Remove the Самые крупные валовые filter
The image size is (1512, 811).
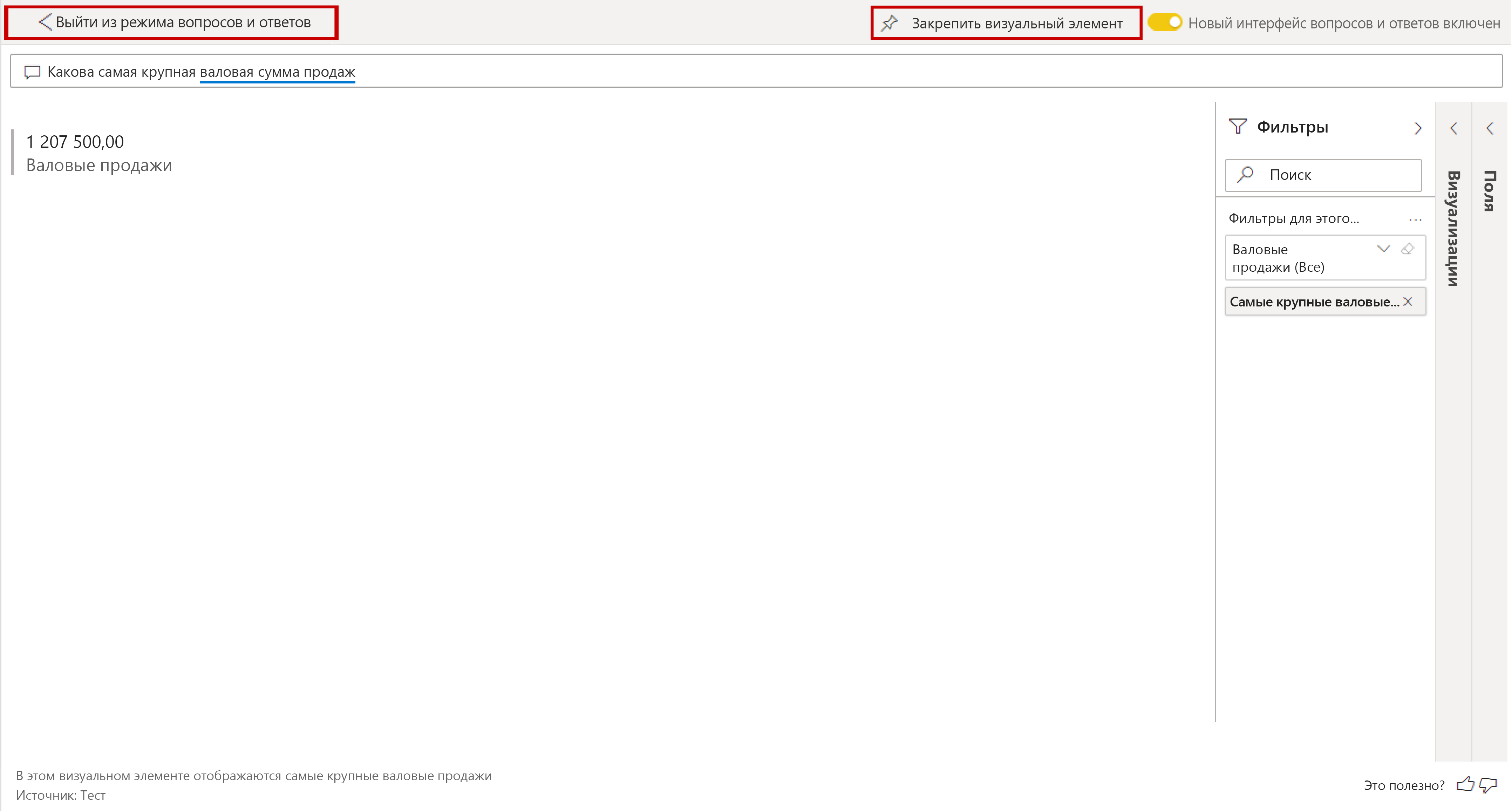pyautogui.click(x=1408, y=301)
